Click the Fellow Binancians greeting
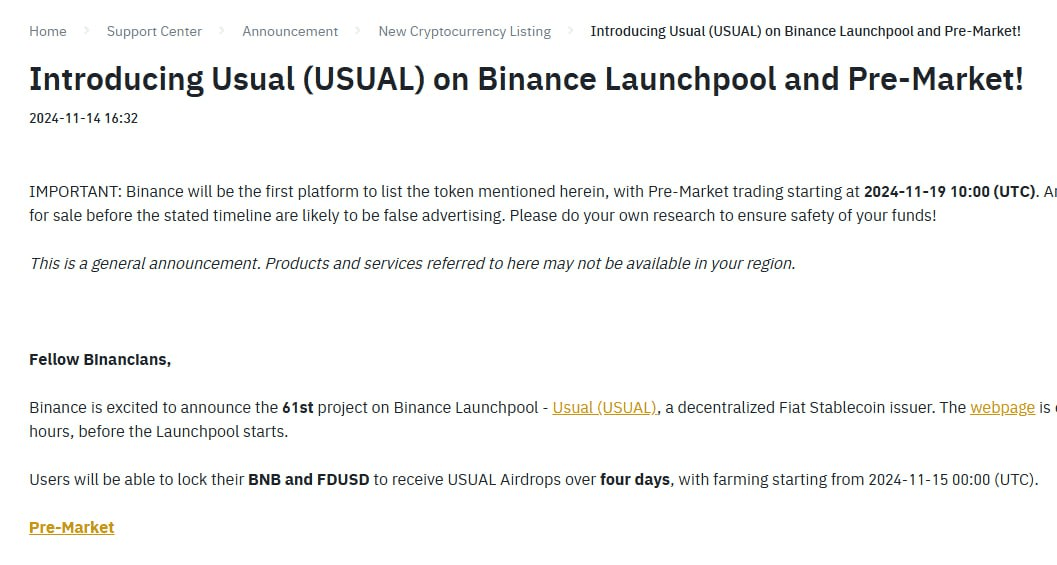This screenshot has height=565, width=1057. [100, 359]
